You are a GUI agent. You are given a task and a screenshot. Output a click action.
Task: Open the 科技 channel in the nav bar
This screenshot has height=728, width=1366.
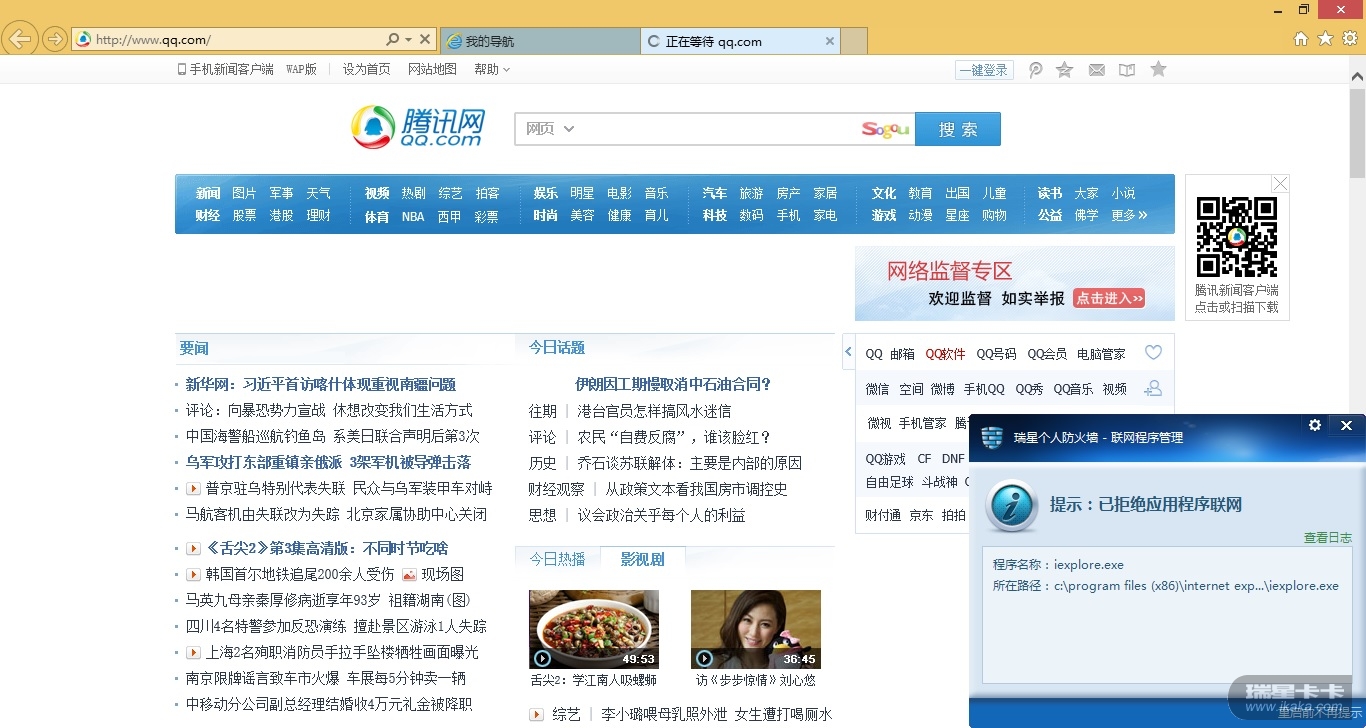point(715,215)
